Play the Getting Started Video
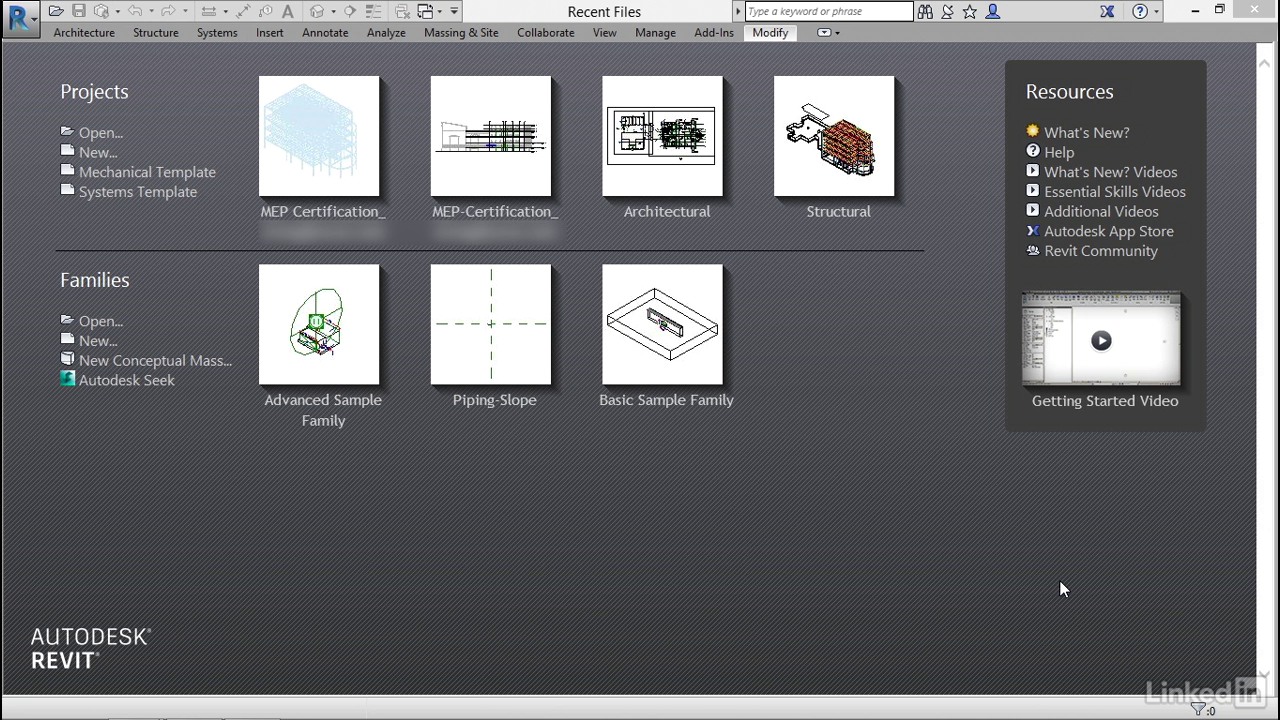The height and width of the screenshot is (720, 1280). click(1101, 340)
